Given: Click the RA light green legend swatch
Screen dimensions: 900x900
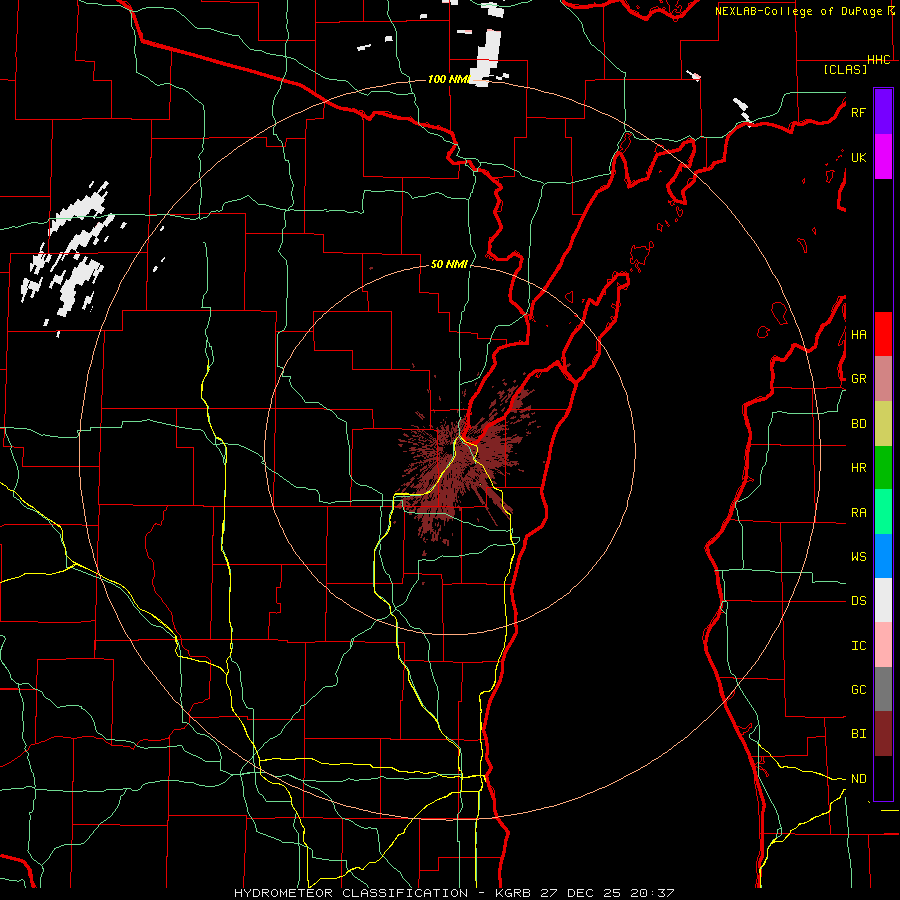Looking at the screenshot, I should 883,512.
